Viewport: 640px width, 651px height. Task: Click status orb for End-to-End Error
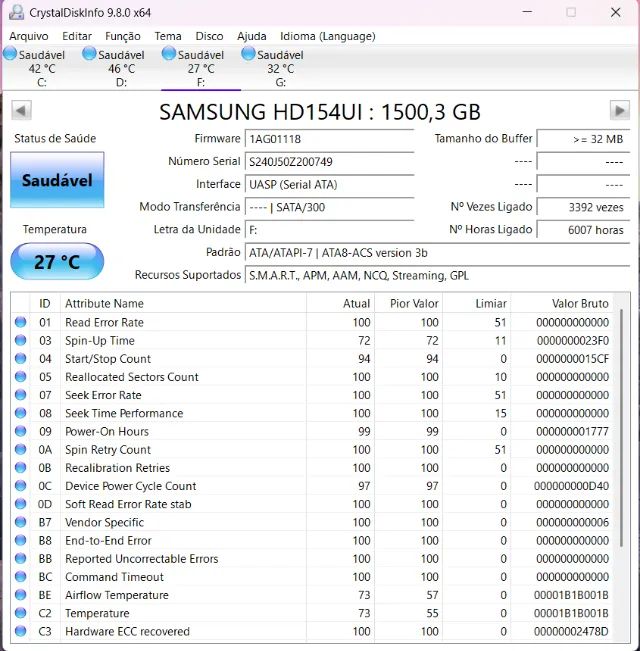coord(20,540)
